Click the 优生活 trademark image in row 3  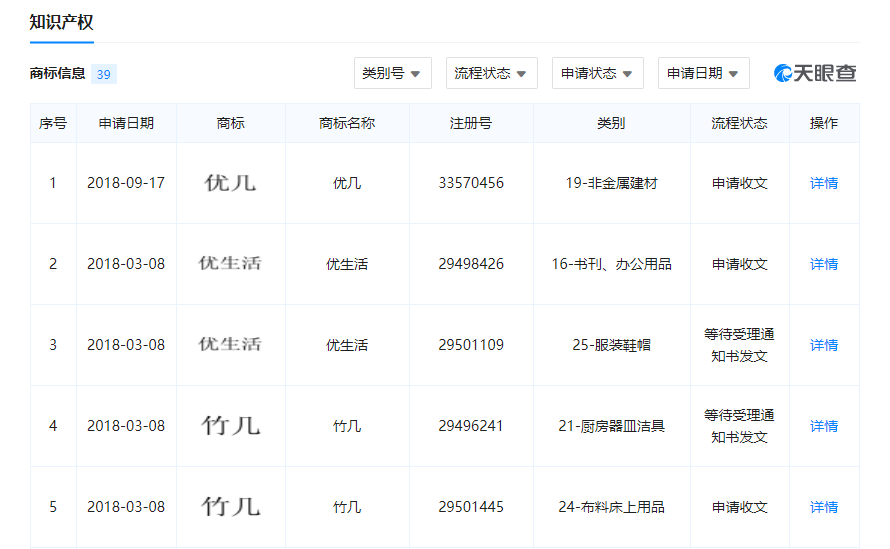coord(230,344)
